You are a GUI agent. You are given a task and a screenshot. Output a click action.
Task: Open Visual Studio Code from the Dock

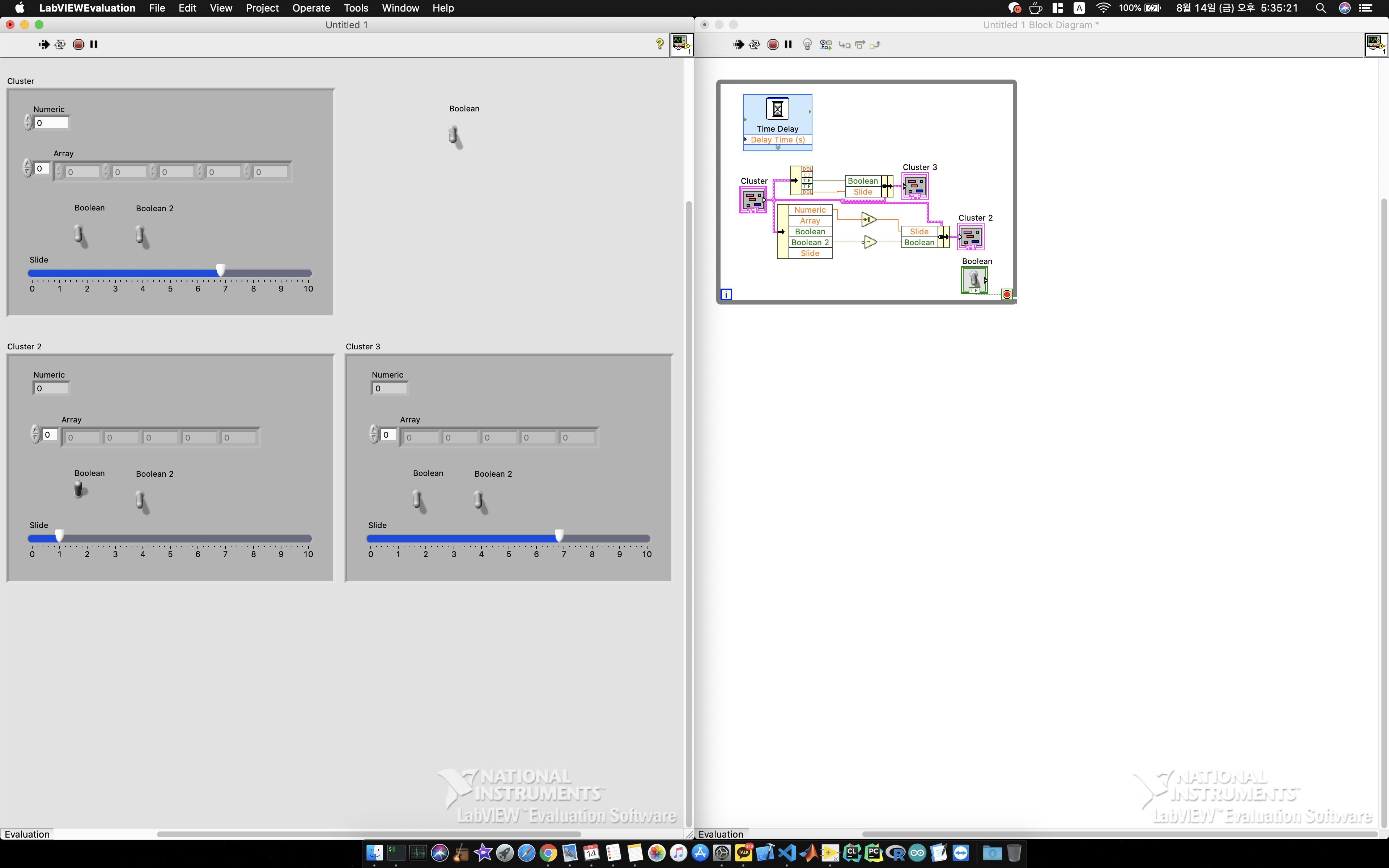coord(787,852)
